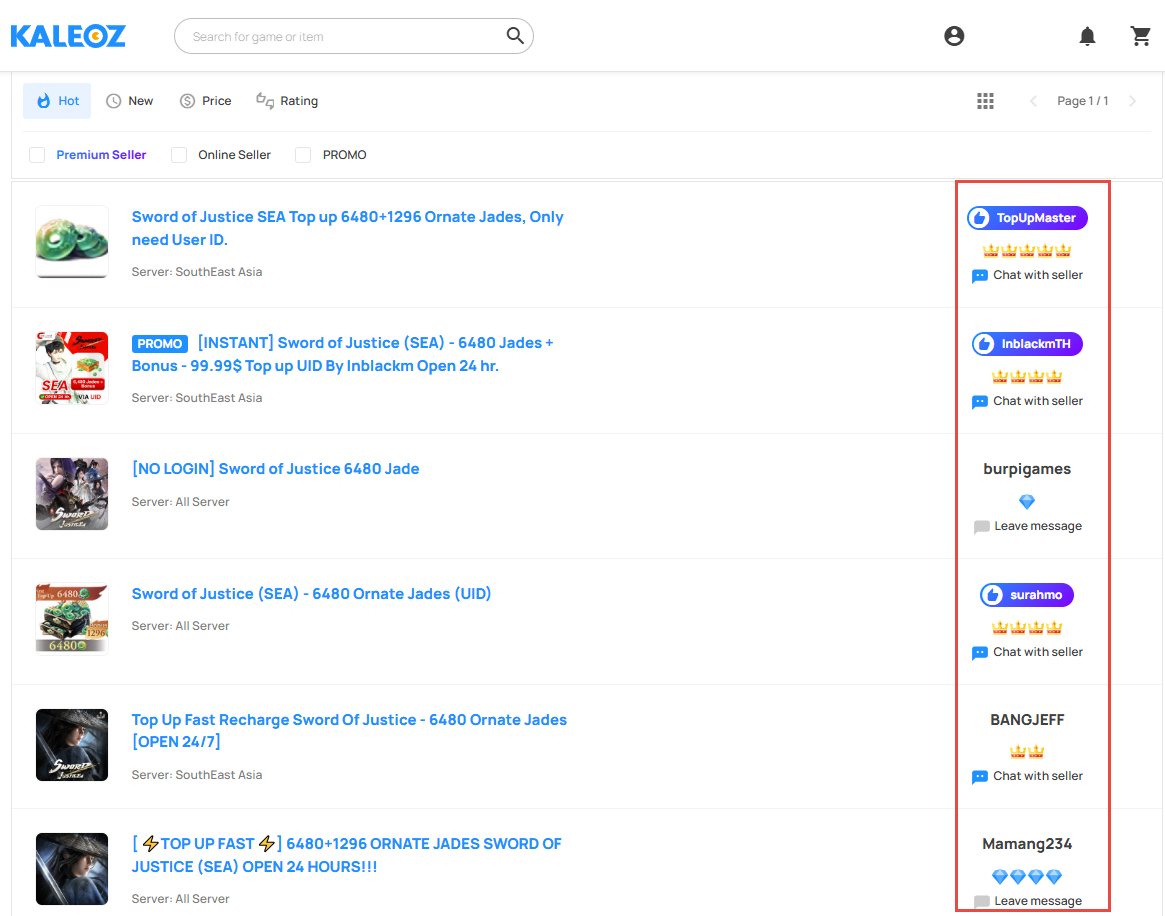Switch to grid view icon
Screen dimensions: 1165x916
tap(985, 101)
